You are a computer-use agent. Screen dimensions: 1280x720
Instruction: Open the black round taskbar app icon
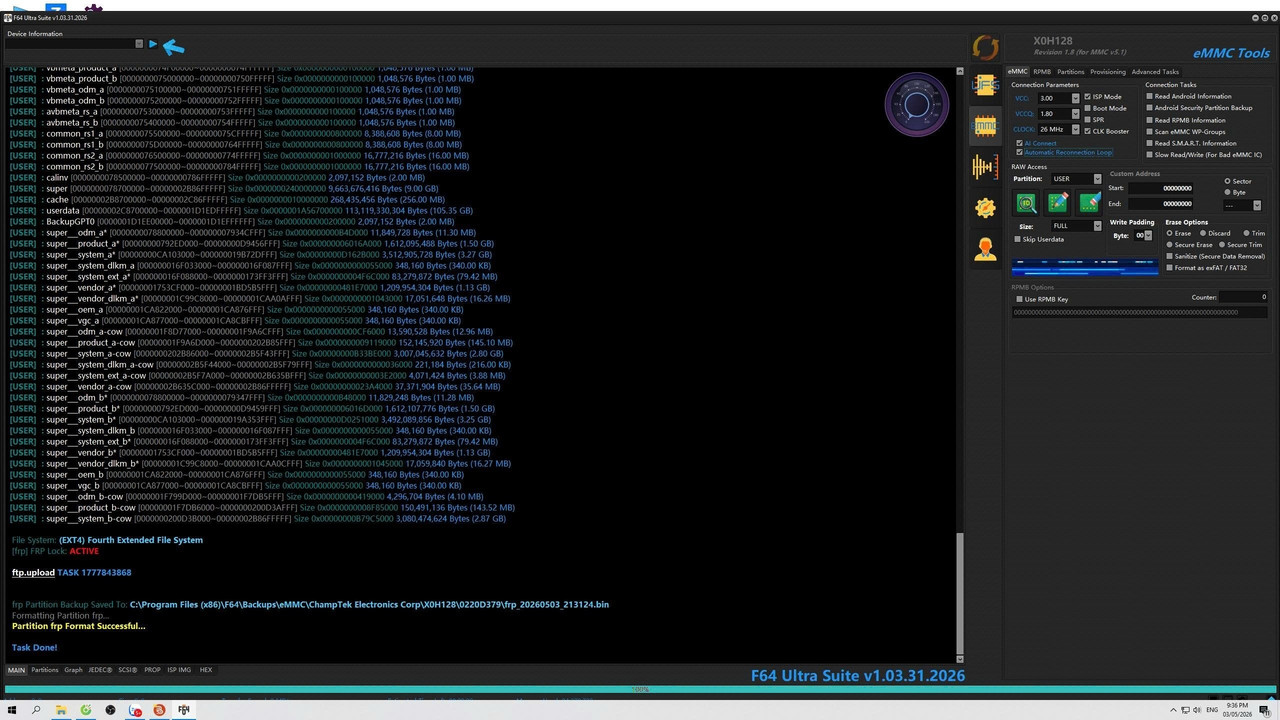[110, 710]
